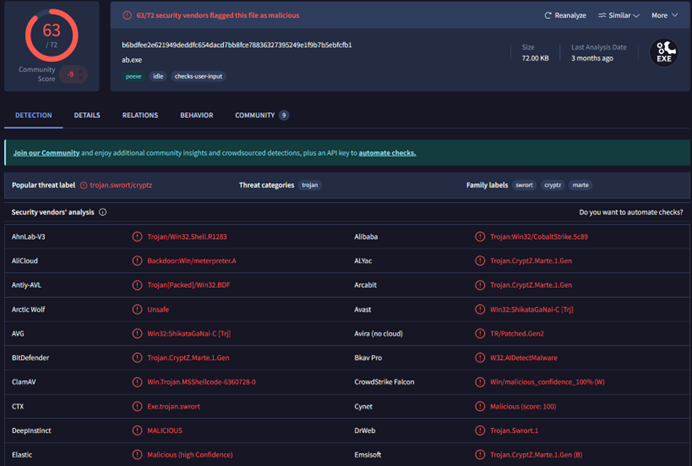
Task: Open the Similar dropdown menu
Action: (x=619, y=15)
